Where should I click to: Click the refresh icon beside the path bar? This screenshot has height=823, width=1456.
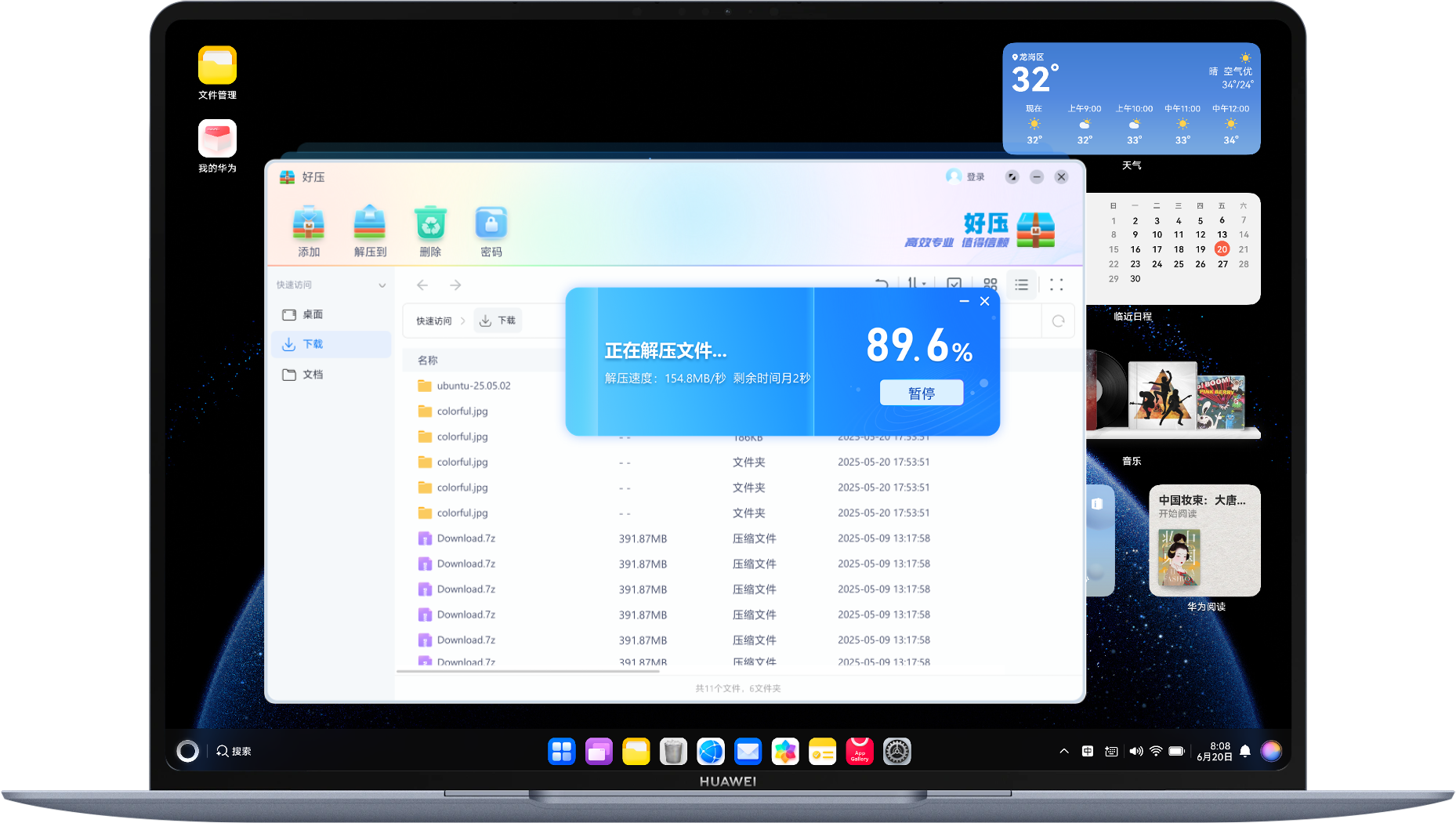tap(1058, 321)
